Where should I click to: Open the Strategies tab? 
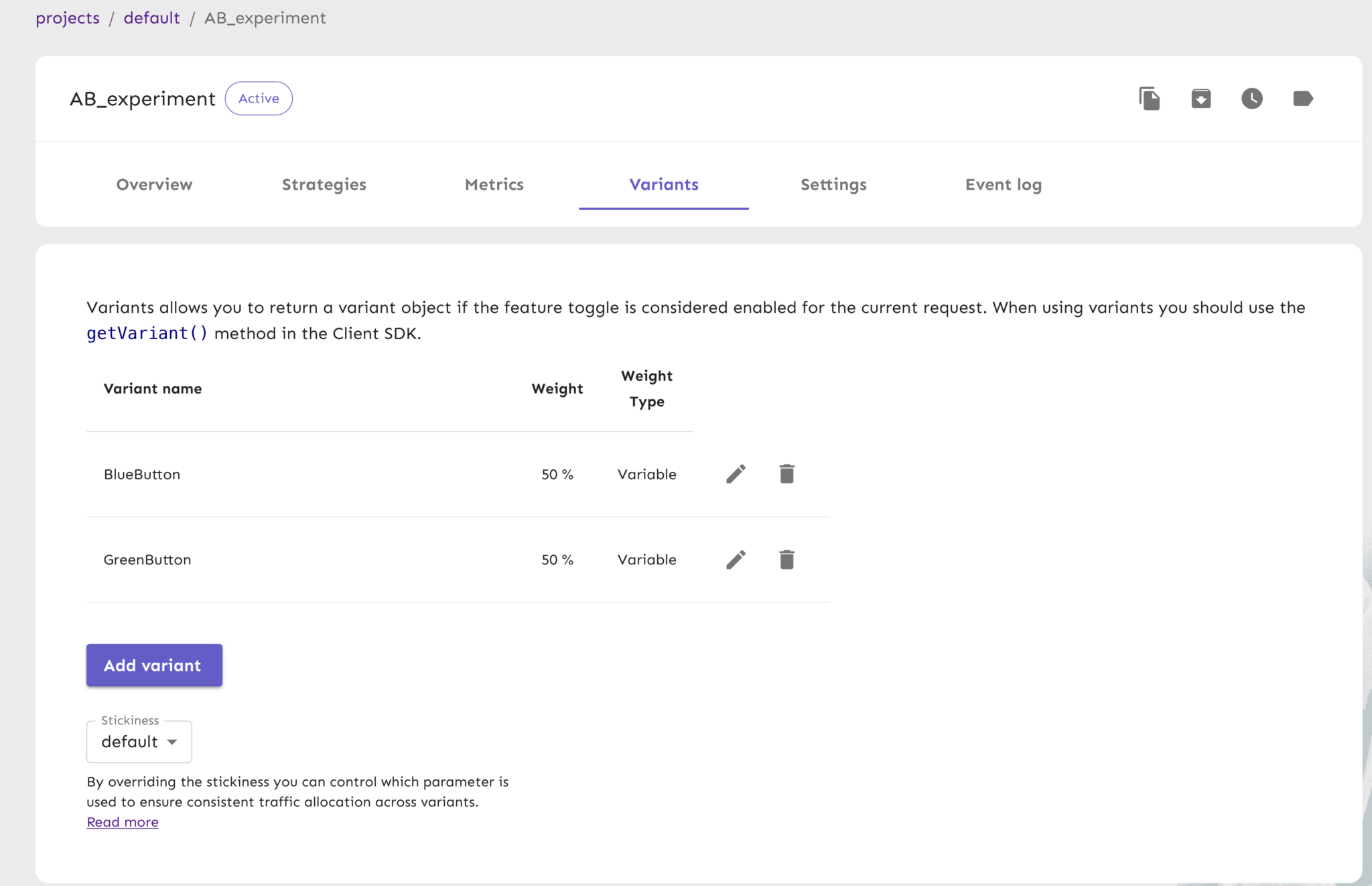point(324,184)
